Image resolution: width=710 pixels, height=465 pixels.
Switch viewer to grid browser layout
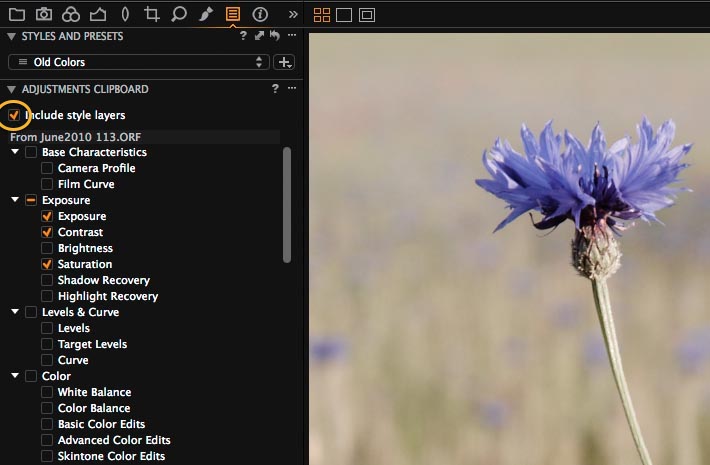click(322, 15)
